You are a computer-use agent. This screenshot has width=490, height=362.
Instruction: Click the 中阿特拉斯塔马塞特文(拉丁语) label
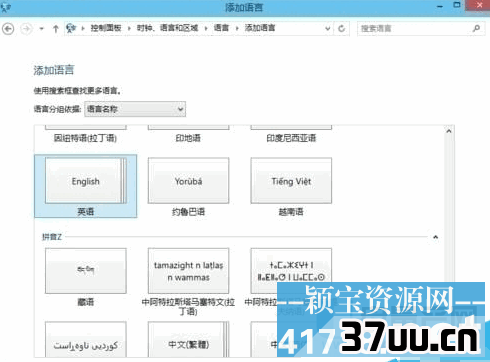188,307
